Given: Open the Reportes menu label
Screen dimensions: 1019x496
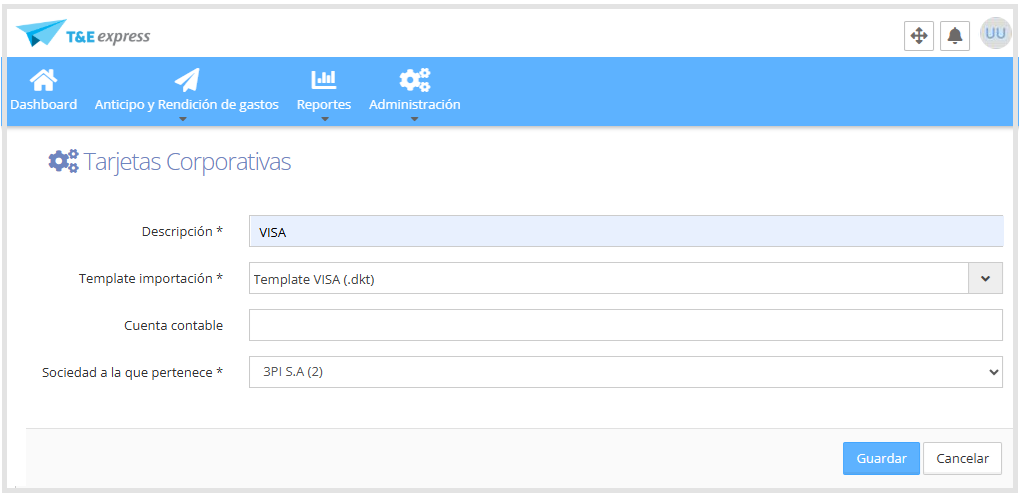Looking at the screenshot, I should pyautogui.click(x=324, y=105).
